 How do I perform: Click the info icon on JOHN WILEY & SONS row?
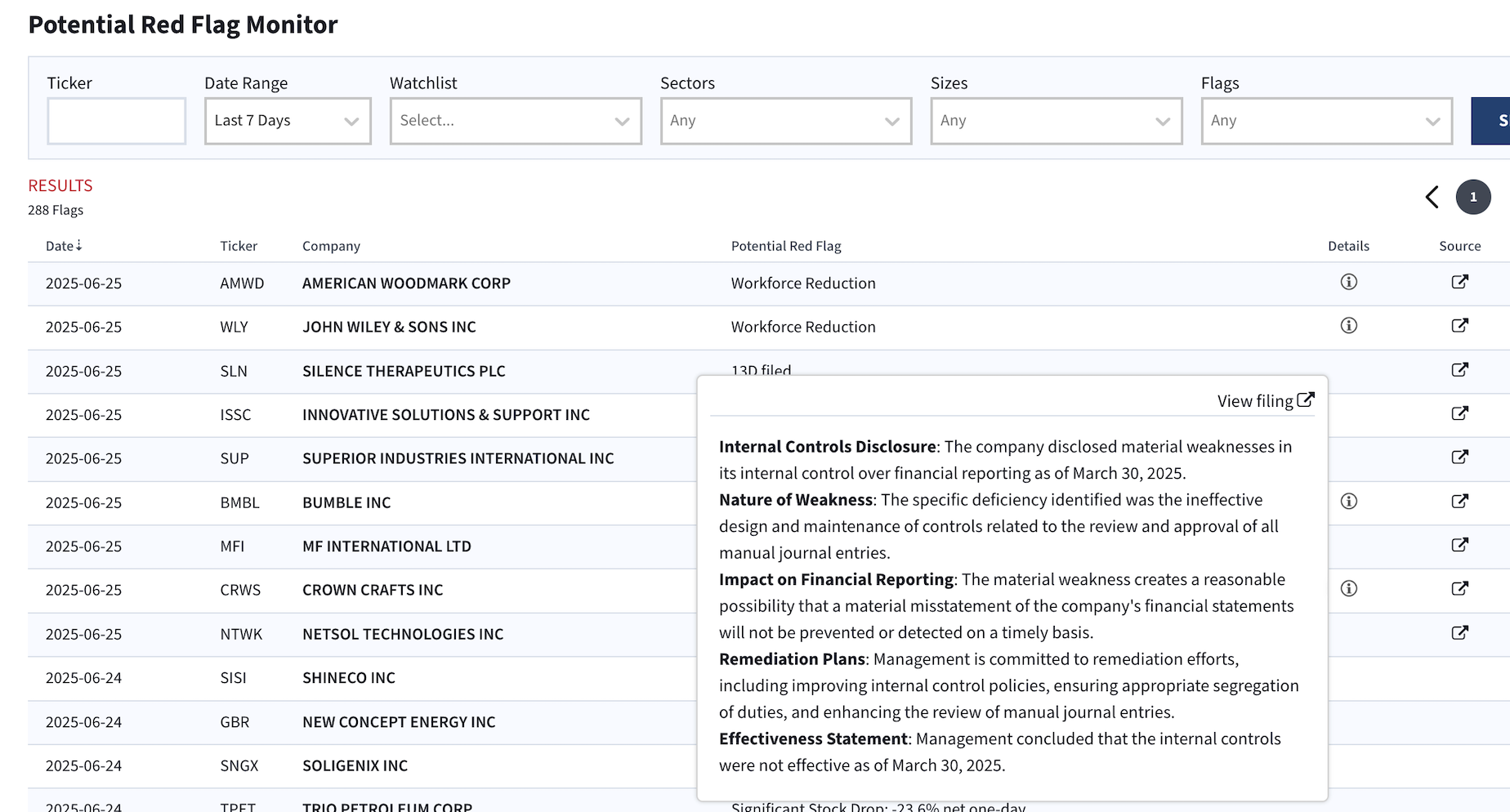pyautogui.click(x=1348, y=326)
